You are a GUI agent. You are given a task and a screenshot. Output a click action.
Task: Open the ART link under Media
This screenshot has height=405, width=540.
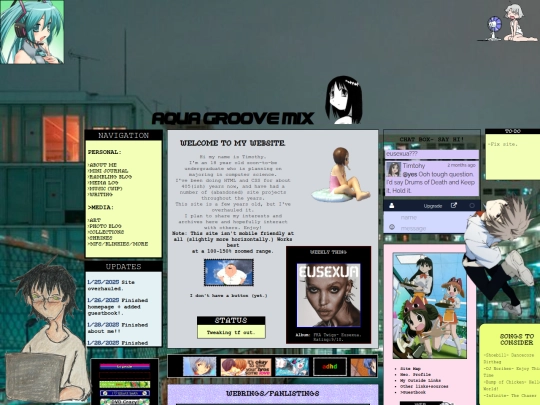[94, 220]
